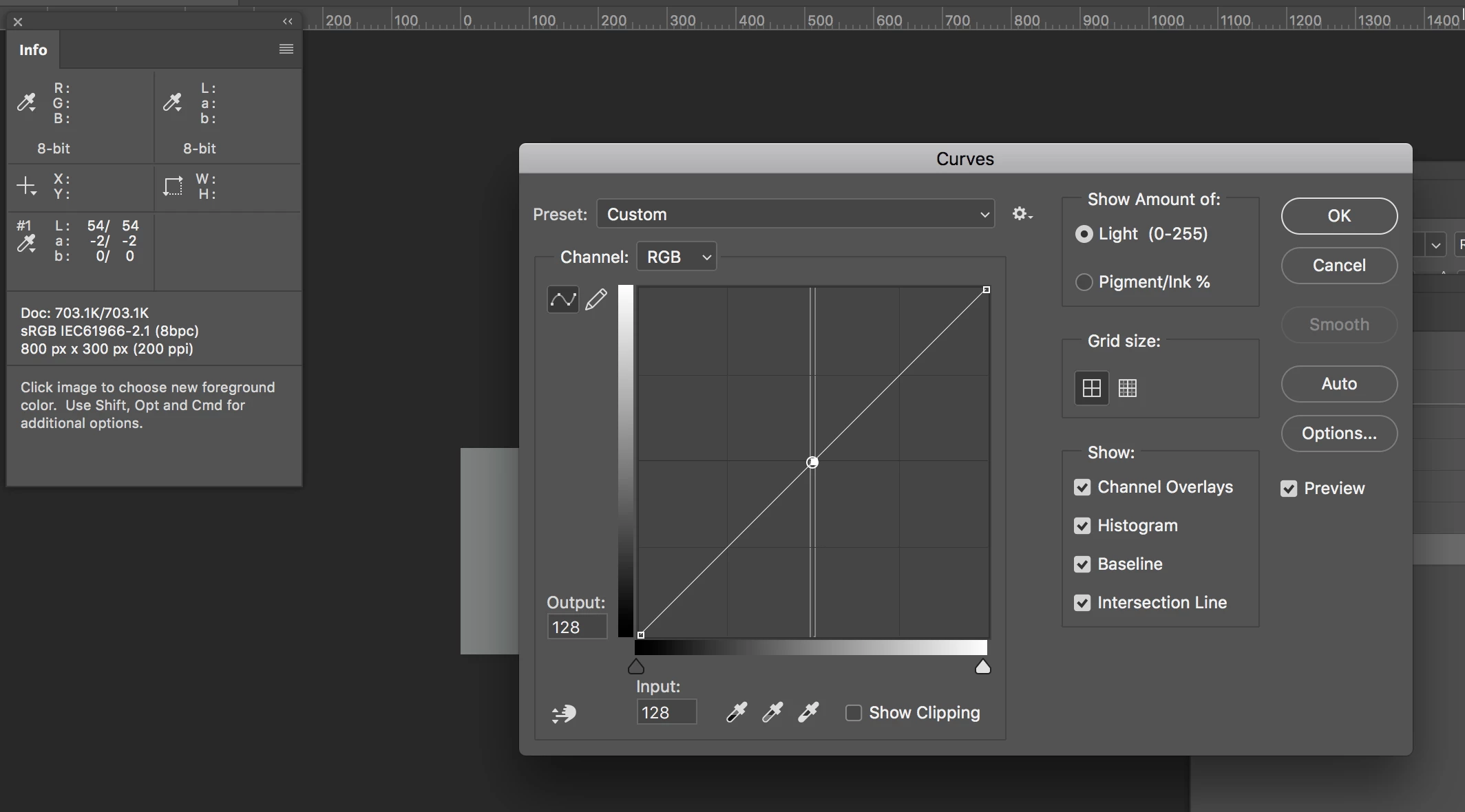Select the Info panel tab
1465x812 pixels.
coord(33,50)
